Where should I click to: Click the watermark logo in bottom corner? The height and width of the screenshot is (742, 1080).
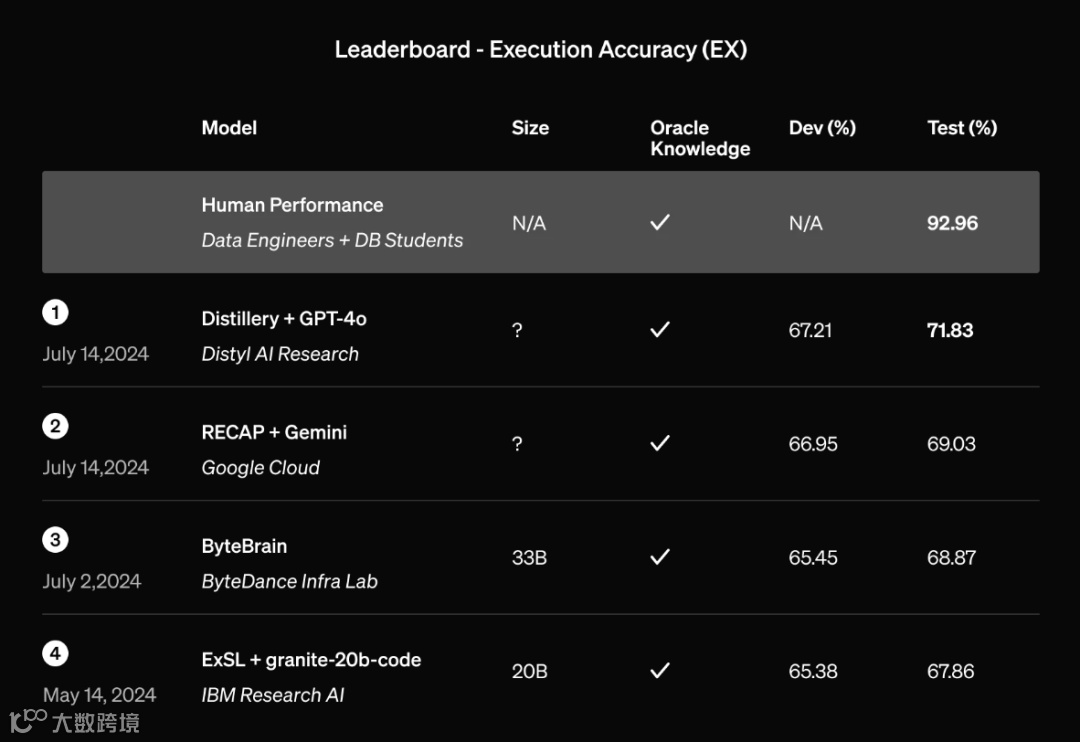click(74, 721)
